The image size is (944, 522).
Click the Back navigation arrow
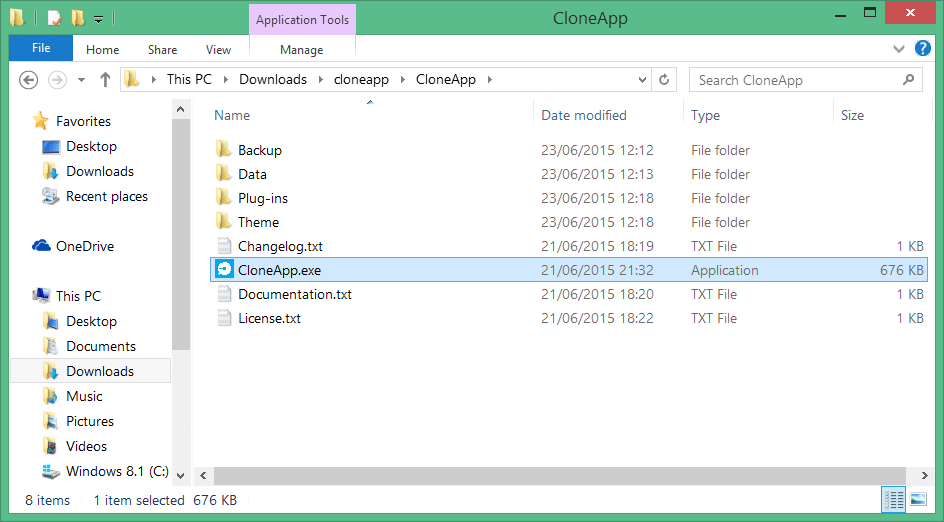point(28,79)
